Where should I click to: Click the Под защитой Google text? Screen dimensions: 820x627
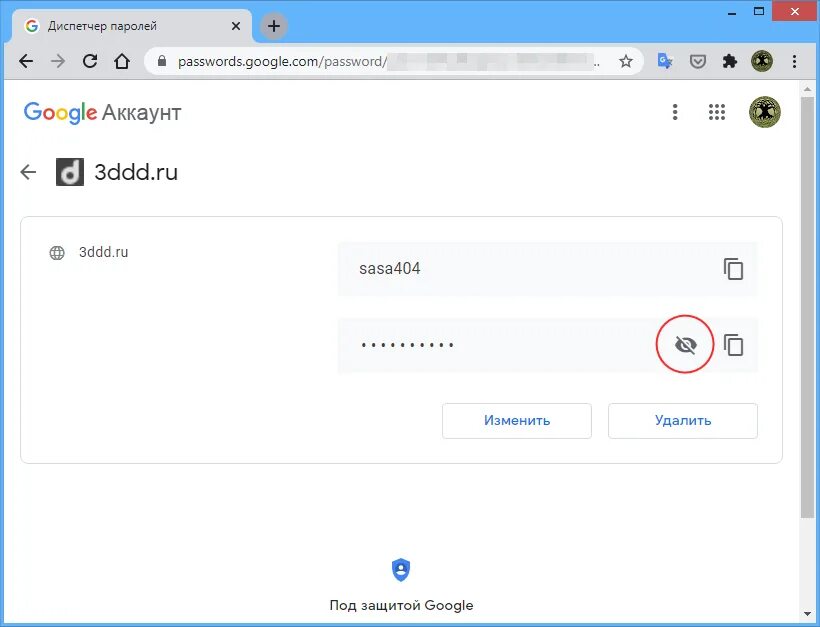coord(401,605)
